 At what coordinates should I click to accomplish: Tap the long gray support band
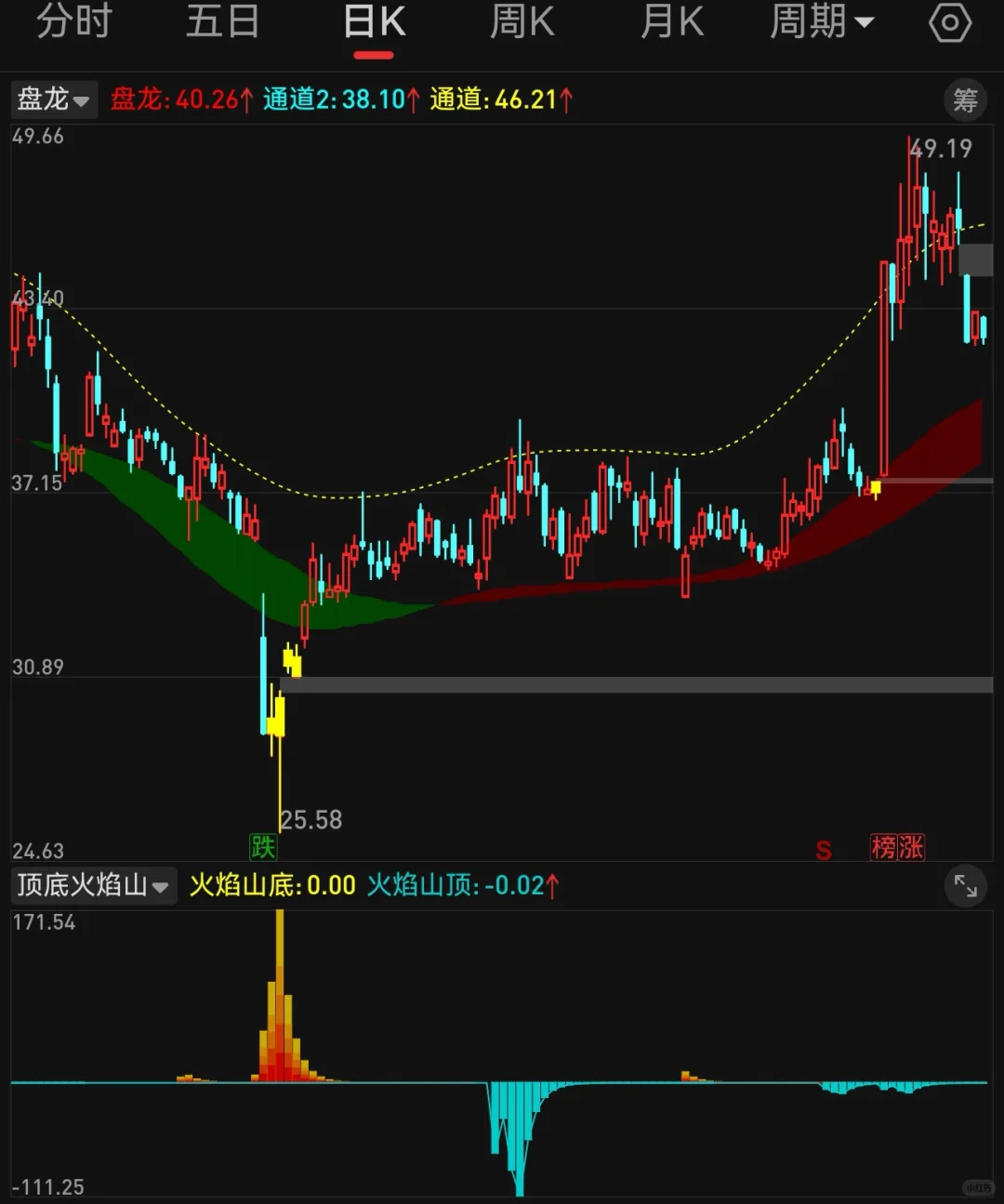click(636, 685)
